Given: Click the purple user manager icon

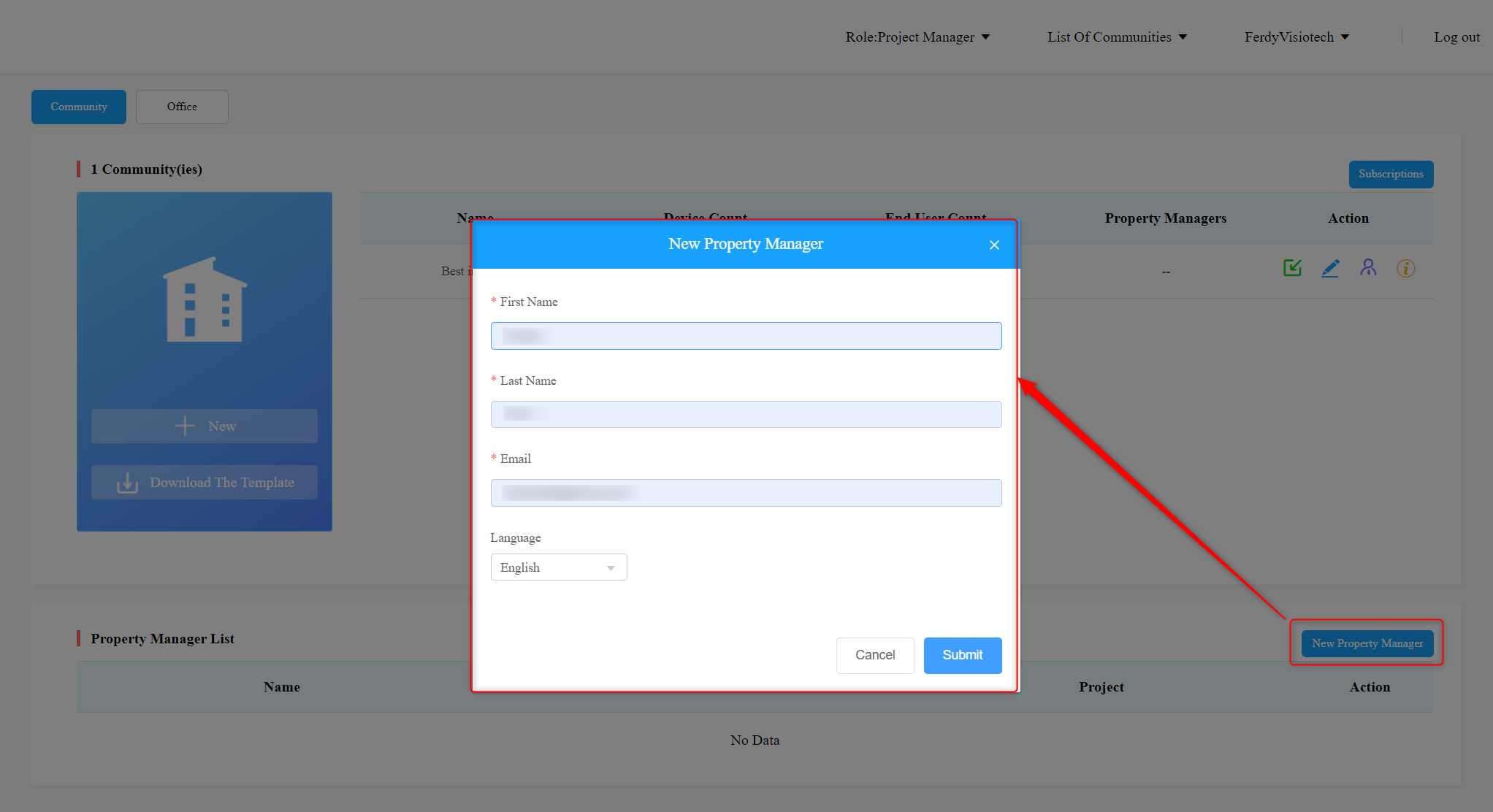Looking at the screenshot, I should (x=1368, y=268).
